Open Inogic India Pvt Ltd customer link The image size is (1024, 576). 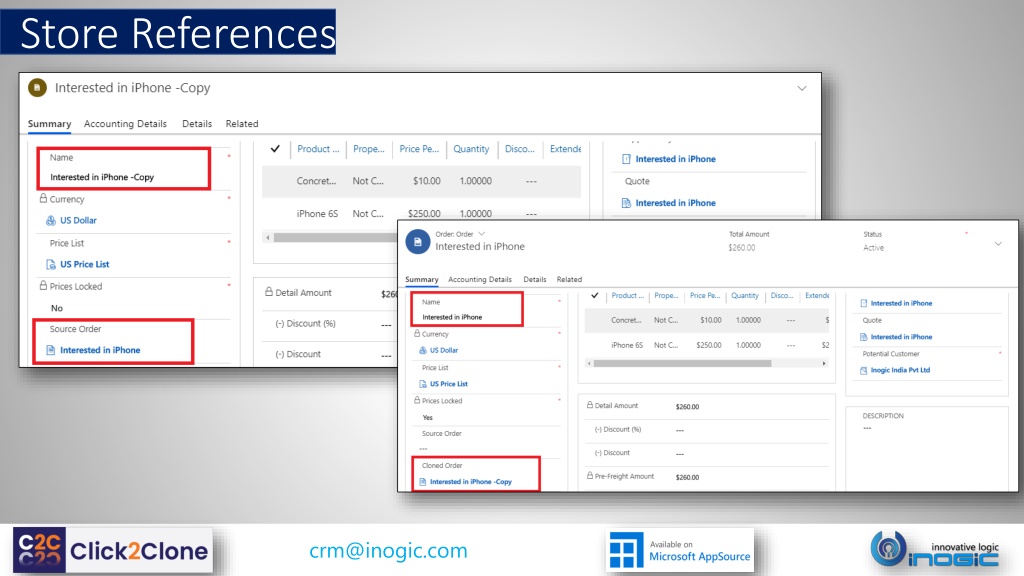[x=900, y=370]
